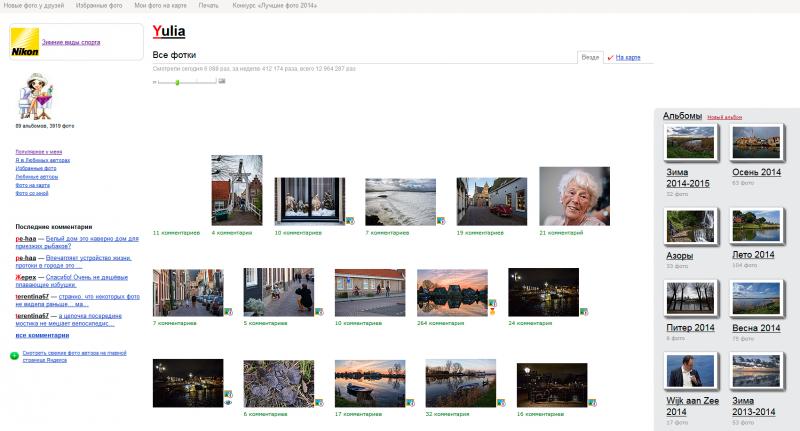The height and width of the screenshot is (431, 800).
Task: Click map badge beside night bridge photo
Action: click(x=228, y=394)
